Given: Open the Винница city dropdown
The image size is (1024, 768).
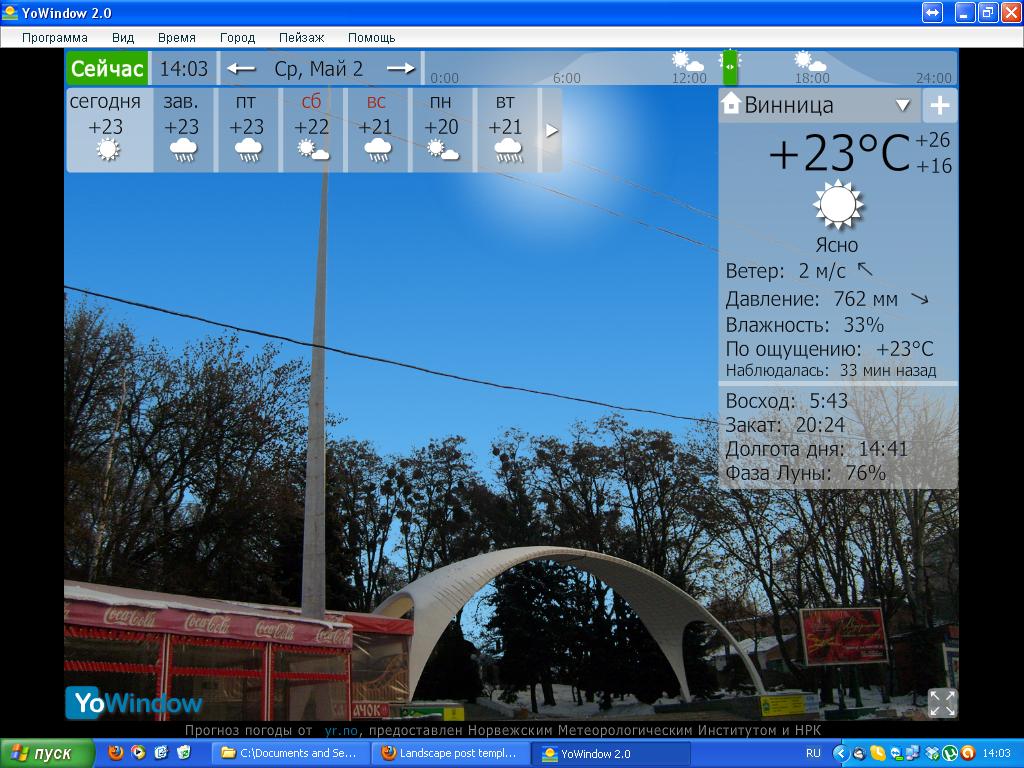Looking at the screenshot, I should tap(902, 105).
